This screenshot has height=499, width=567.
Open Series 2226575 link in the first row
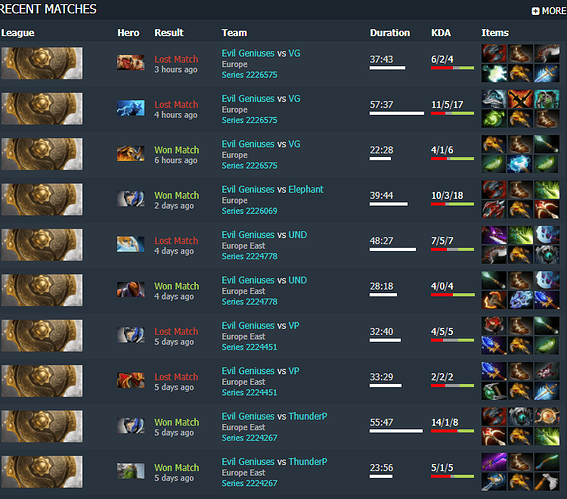pyautogui.click(x=250, y=75)
